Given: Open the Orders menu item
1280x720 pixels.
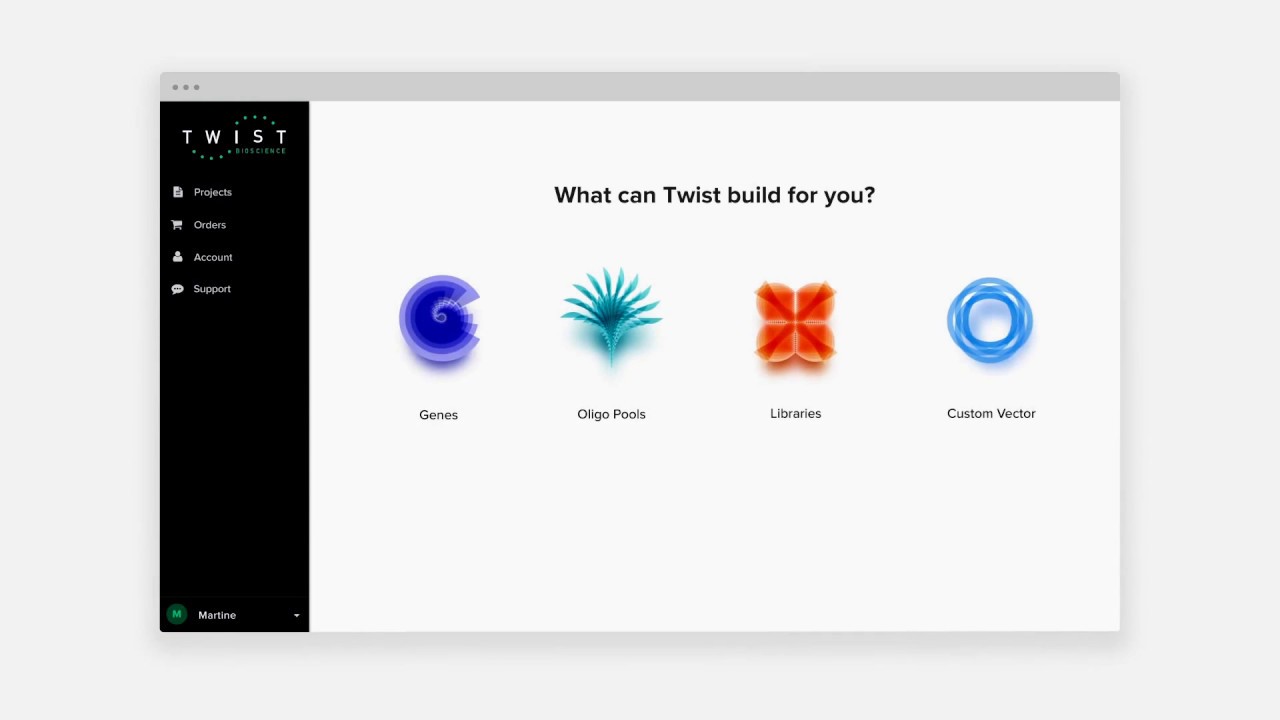Looking at the screenshot, I should click(210, 225).
